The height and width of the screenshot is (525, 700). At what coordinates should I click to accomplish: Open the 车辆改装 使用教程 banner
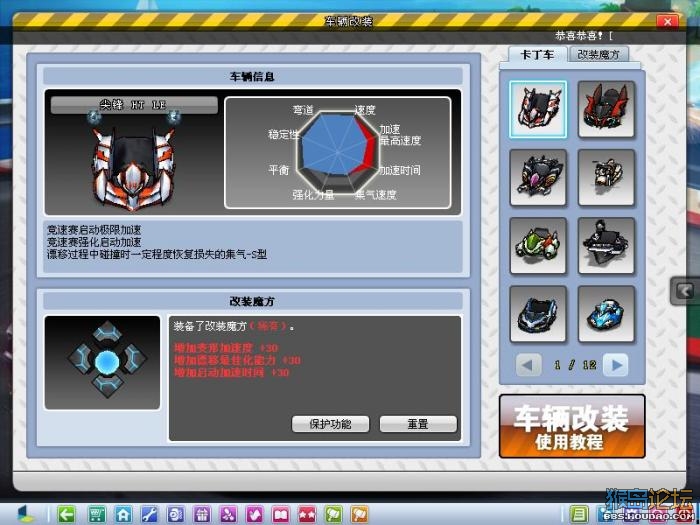tap(572, 426)
